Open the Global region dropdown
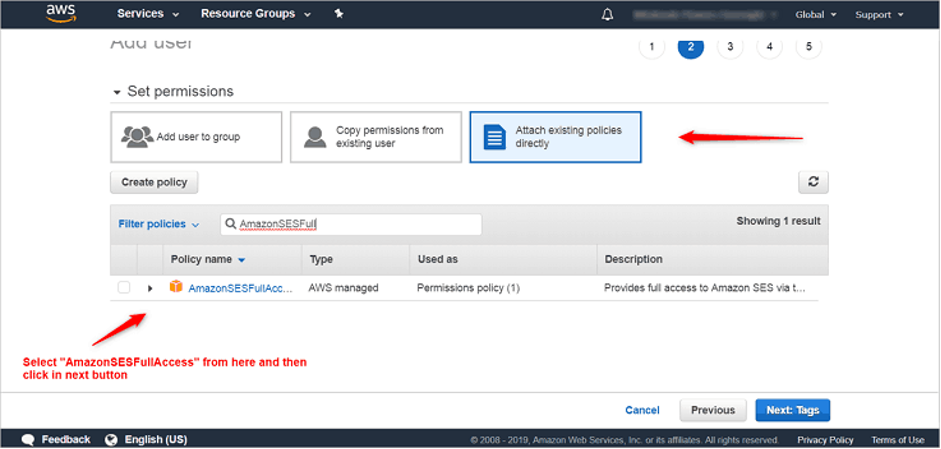This screenshot has width=941, height=449. pos(816,14)
